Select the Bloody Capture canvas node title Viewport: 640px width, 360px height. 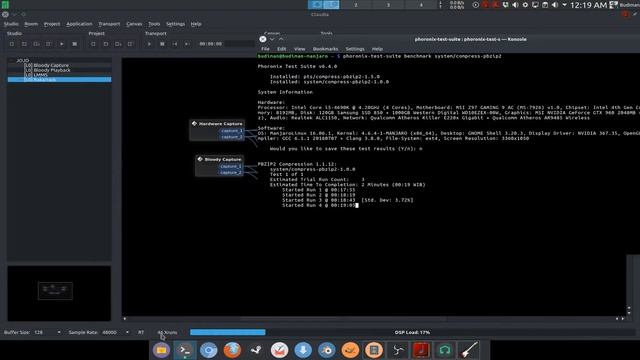(x=223, y=159)
